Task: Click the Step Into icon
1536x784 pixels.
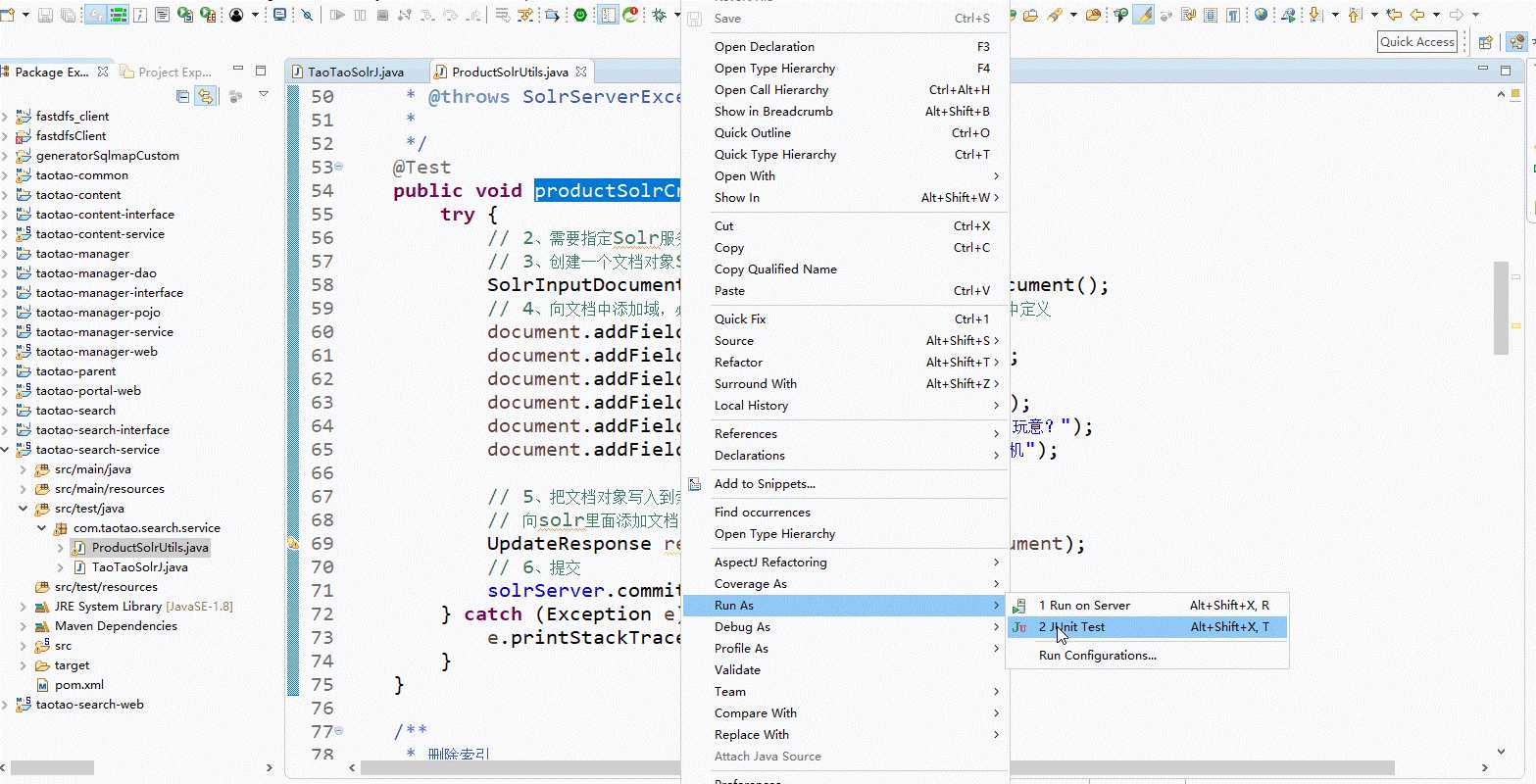Action: 428,15
